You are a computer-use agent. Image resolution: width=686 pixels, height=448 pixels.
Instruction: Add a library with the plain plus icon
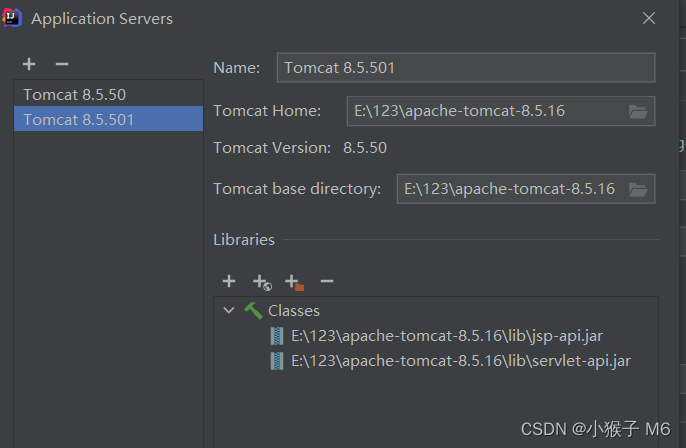click(229, 282)
